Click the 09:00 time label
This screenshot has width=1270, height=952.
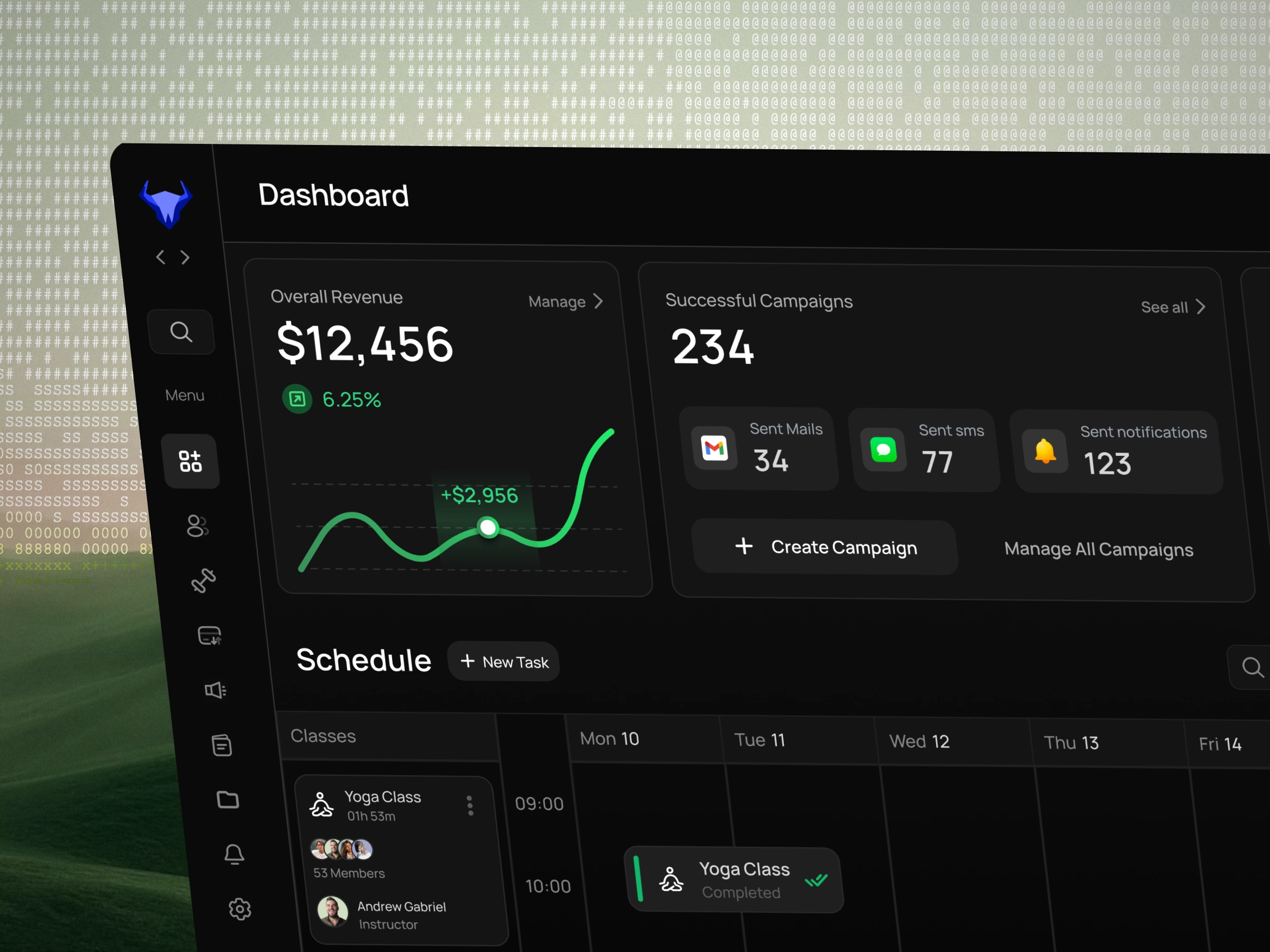(539, 803)
